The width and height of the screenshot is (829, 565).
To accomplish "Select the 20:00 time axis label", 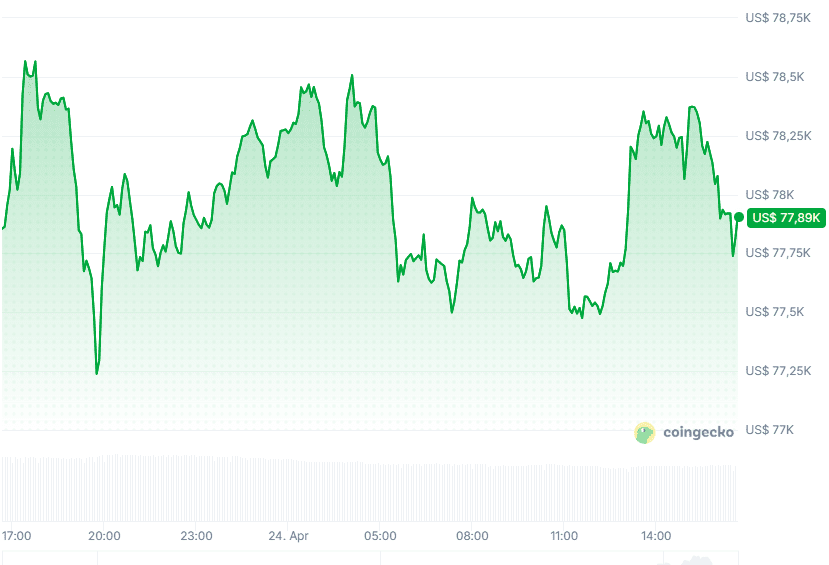I will 104,536.
